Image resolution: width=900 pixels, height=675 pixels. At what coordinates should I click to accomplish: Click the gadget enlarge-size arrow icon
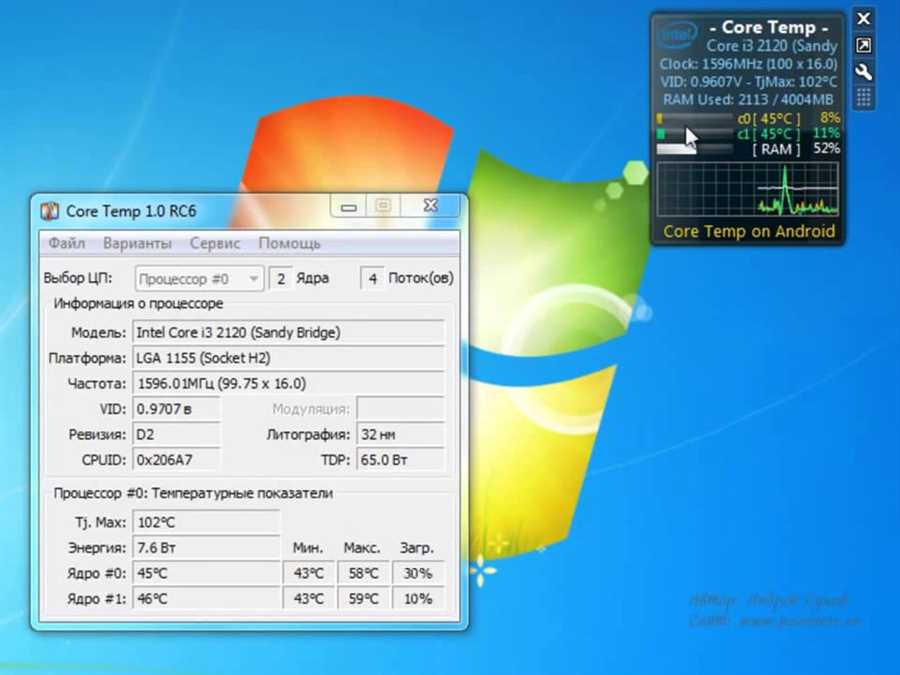click(863, 45)
